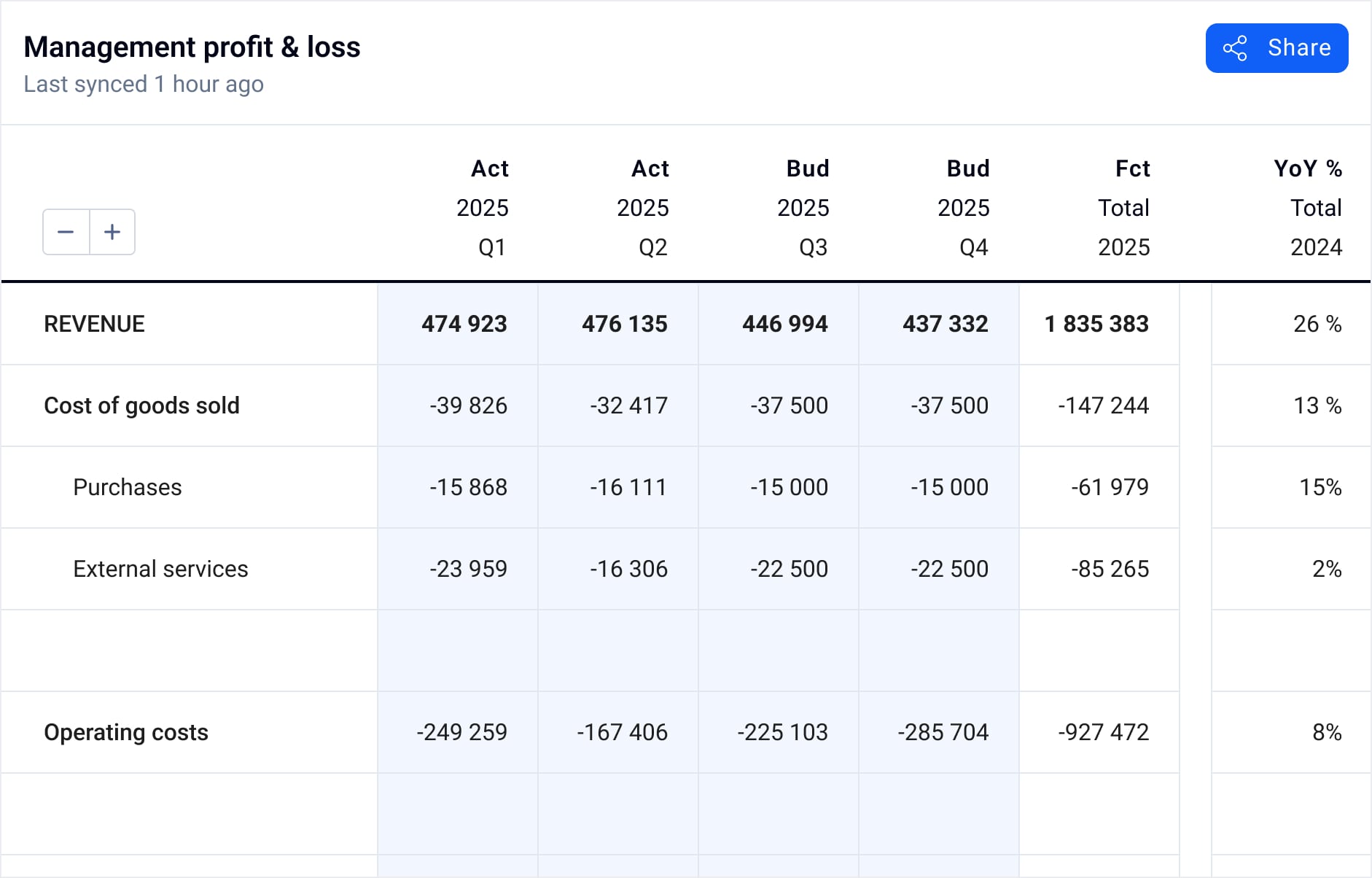
Task: Select the Fct Total 2025 column header
Action: (1124, 208)
